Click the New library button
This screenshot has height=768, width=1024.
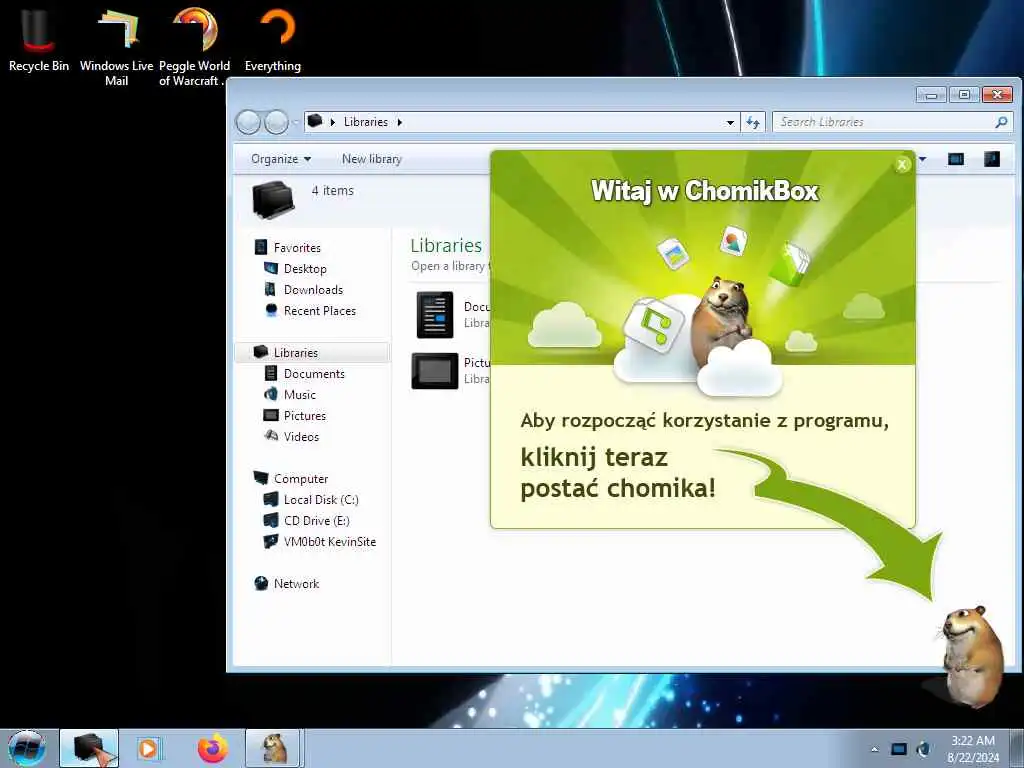coord(372,159)
